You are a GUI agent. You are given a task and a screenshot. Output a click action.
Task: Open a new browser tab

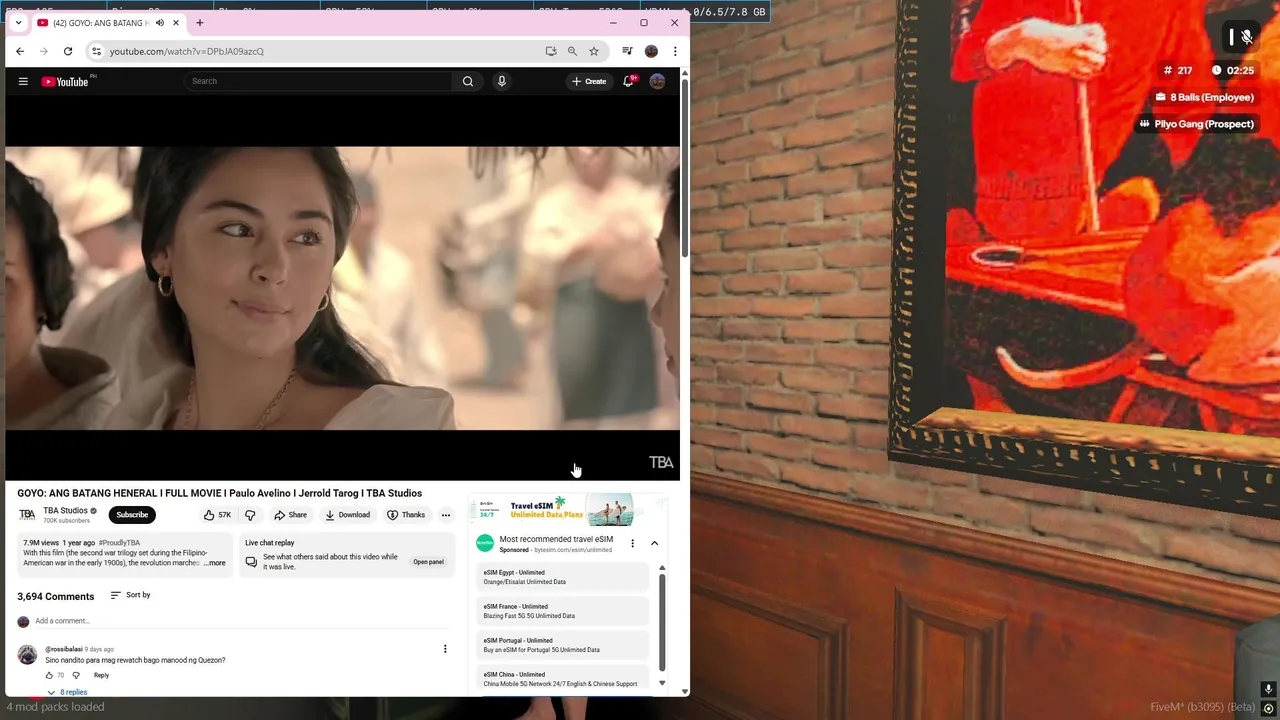pyautogui.click(x=200, y=23)
